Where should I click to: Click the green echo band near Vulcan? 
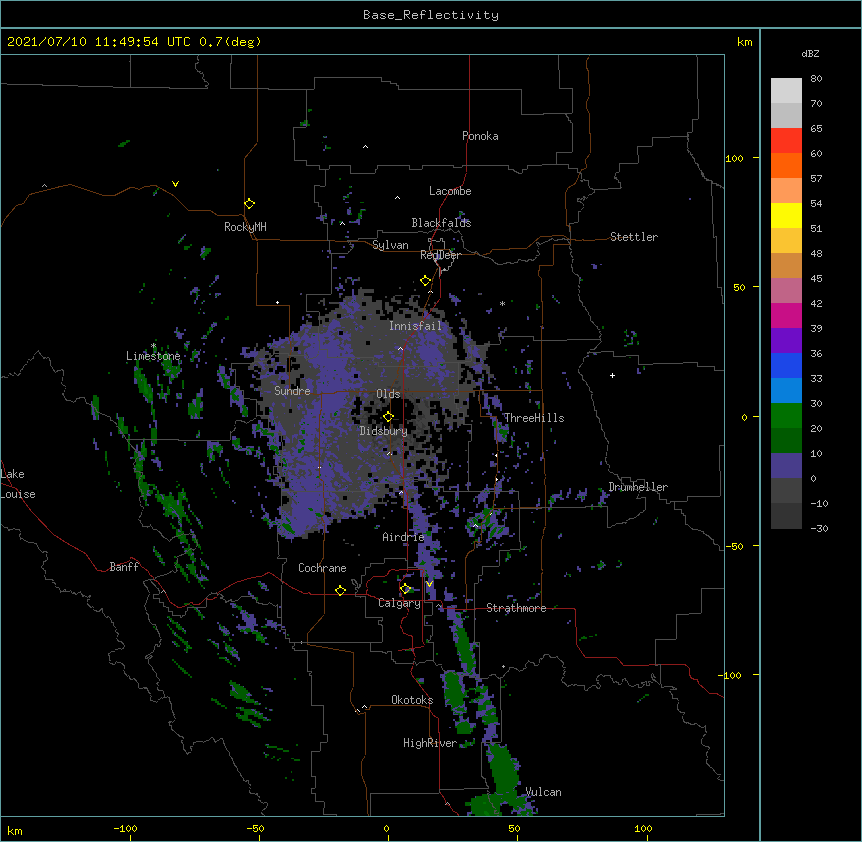point(502,769)
